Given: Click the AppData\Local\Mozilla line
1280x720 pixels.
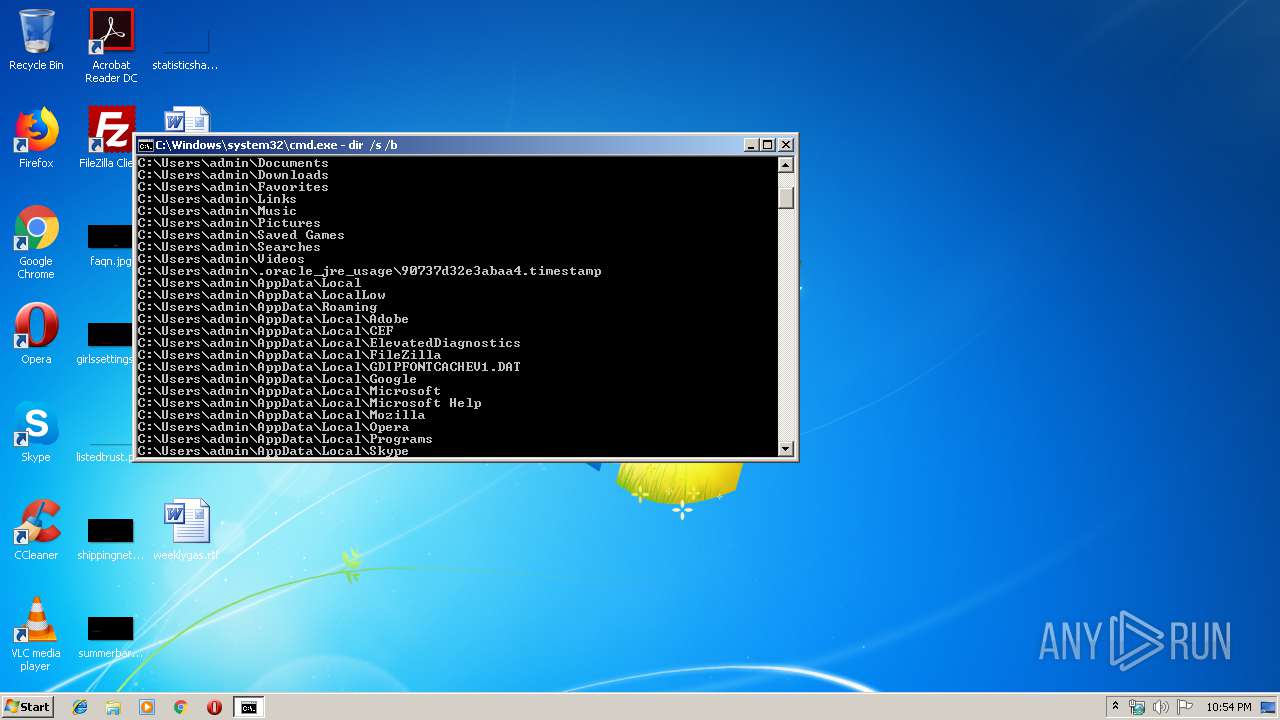Looking at the screenshot, I should coord(281,415).
